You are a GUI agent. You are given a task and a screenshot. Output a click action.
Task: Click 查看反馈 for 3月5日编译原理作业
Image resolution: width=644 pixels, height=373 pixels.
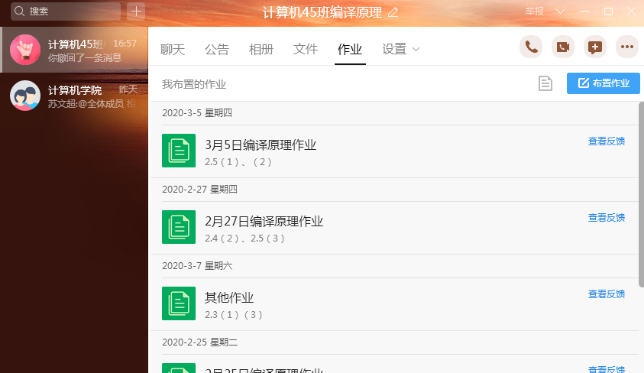click(606, 141)
